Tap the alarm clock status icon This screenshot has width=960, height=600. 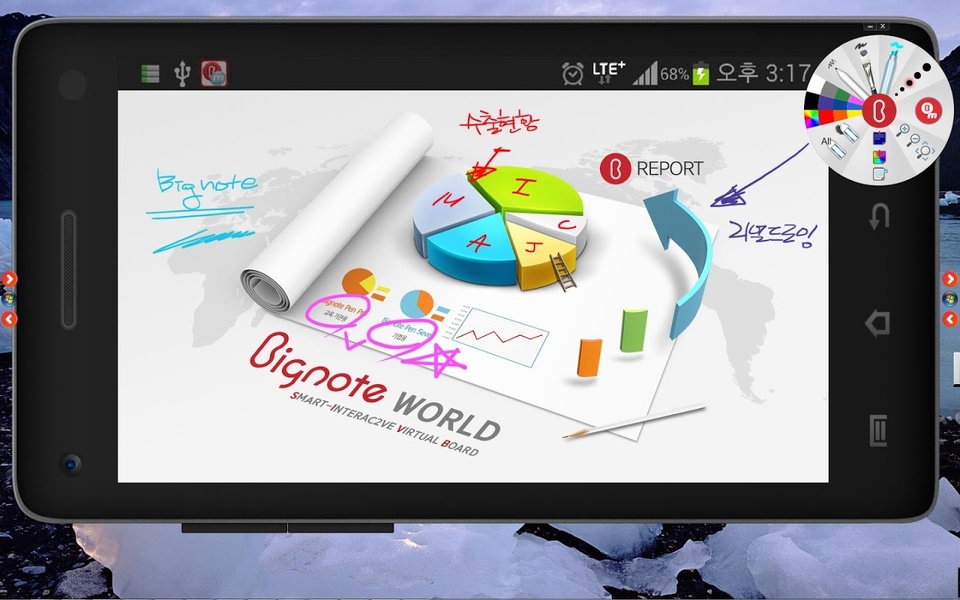pyautogui.click(x=572, y=73)
